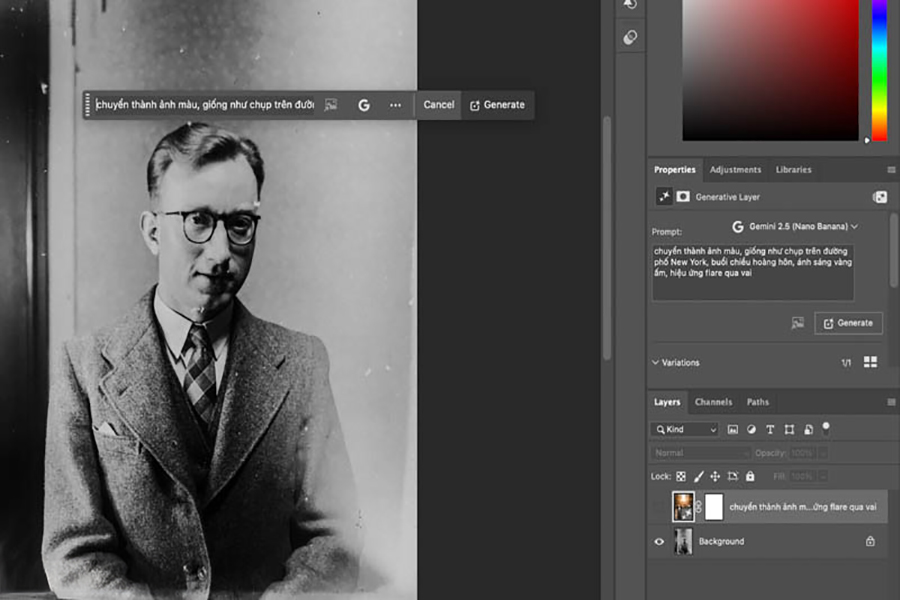Filter layers by pixel layers icon

tap(733, 429)
